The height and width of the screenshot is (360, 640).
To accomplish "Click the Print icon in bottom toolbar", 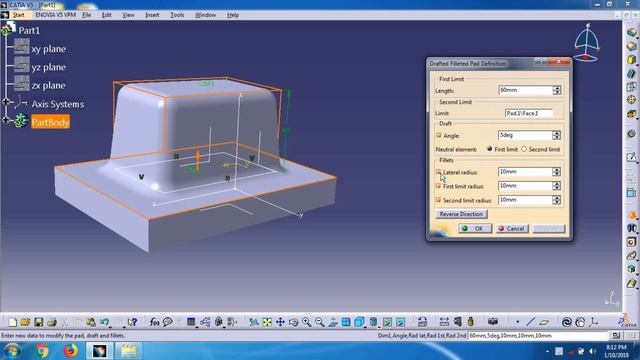I will 51,322.
